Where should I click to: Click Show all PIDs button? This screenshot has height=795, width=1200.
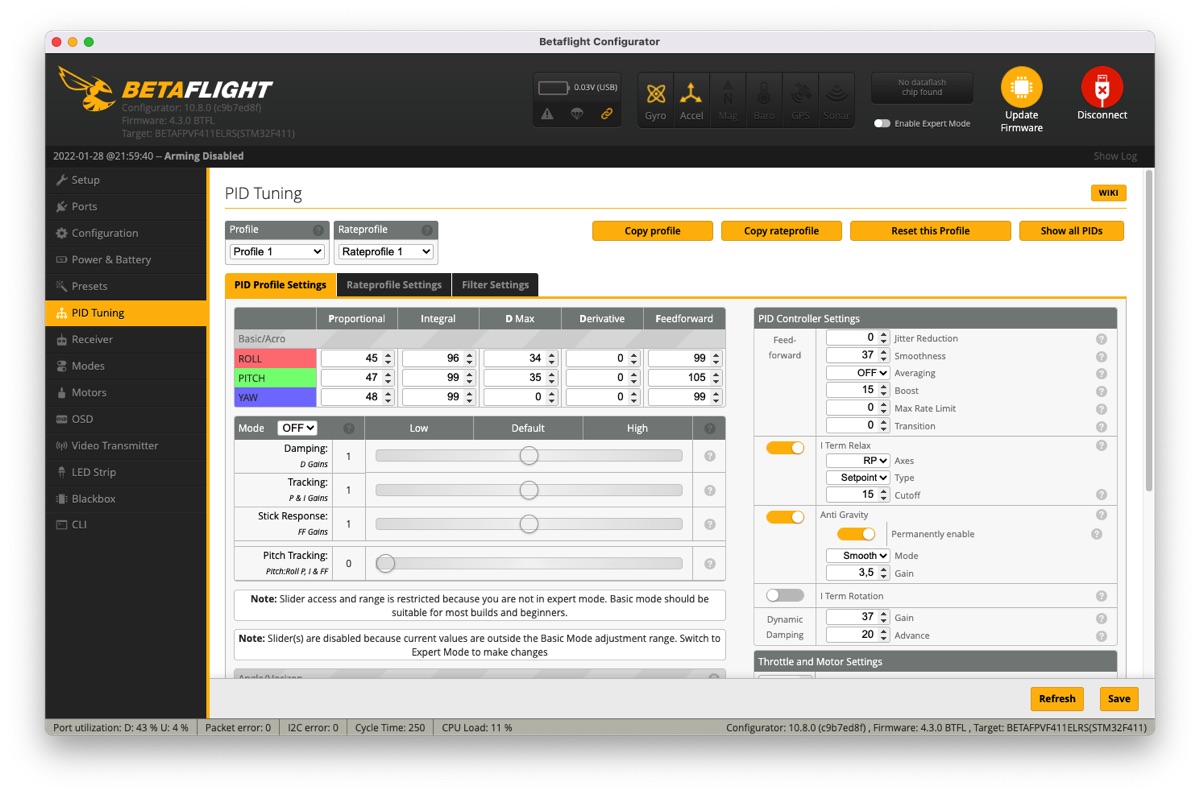point(1071,231)
